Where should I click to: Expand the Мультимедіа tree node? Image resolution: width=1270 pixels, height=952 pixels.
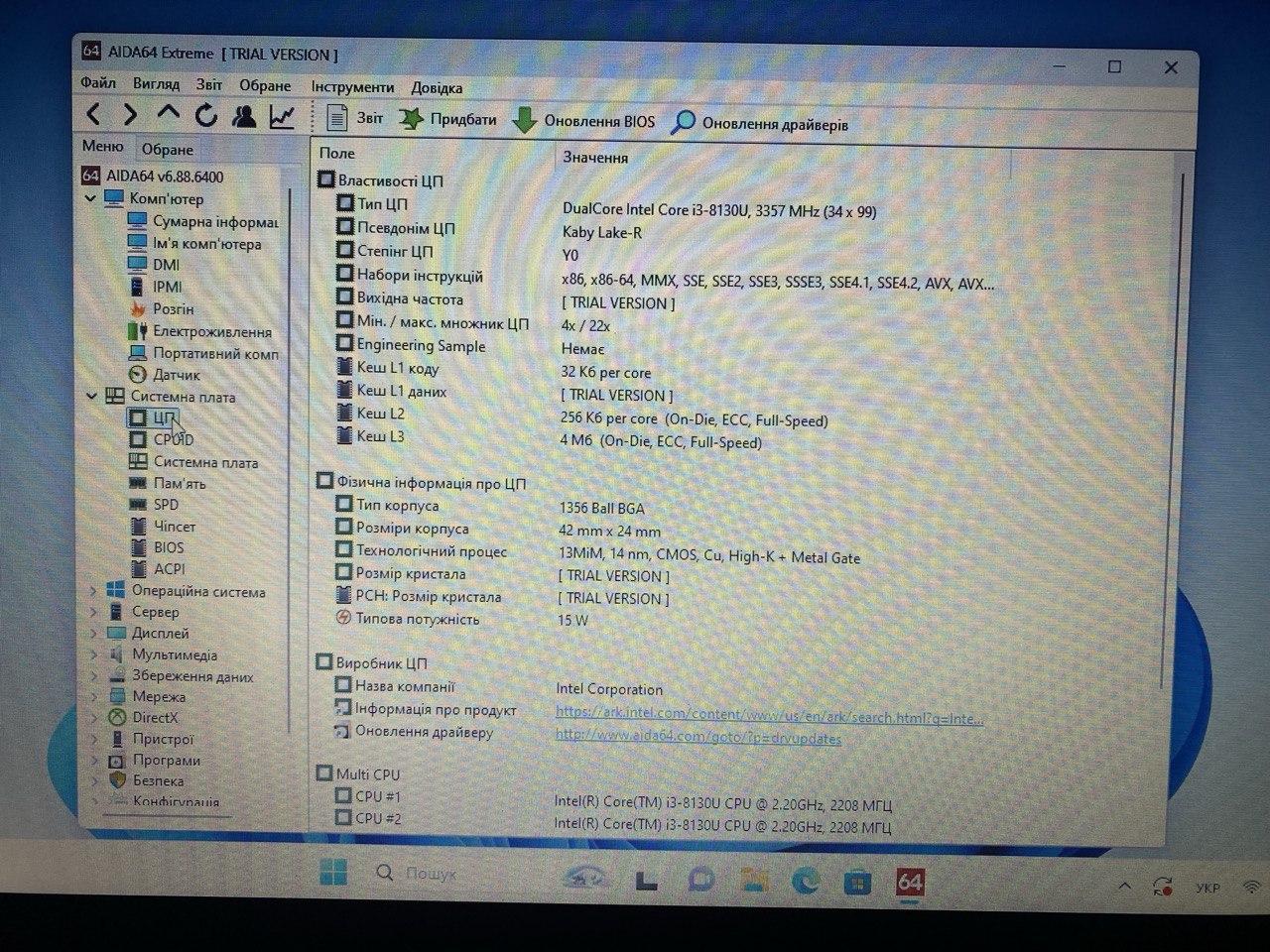click(x=94, y=654)
